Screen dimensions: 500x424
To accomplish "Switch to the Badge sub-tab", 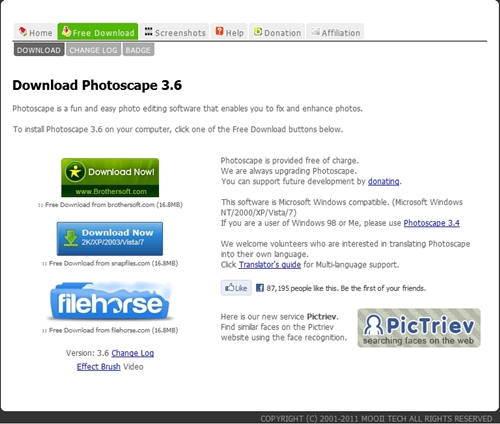I will click(x=138, y=50).
